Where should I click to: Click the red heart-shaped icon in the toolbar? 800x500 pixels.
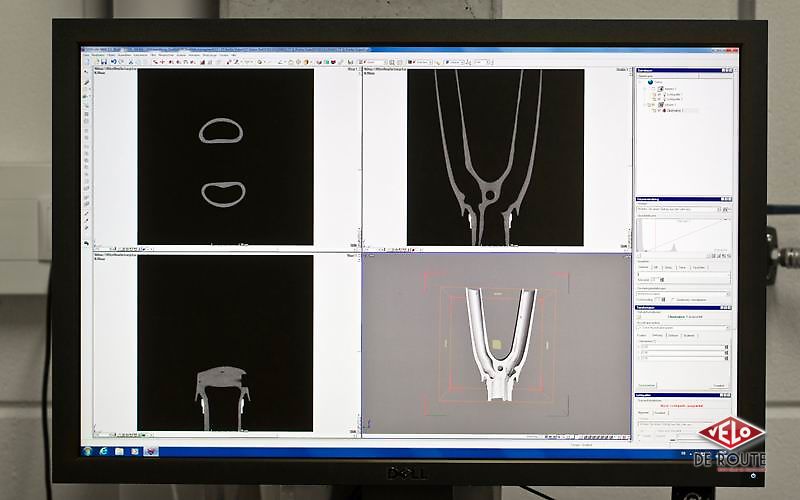pos(334,62)
